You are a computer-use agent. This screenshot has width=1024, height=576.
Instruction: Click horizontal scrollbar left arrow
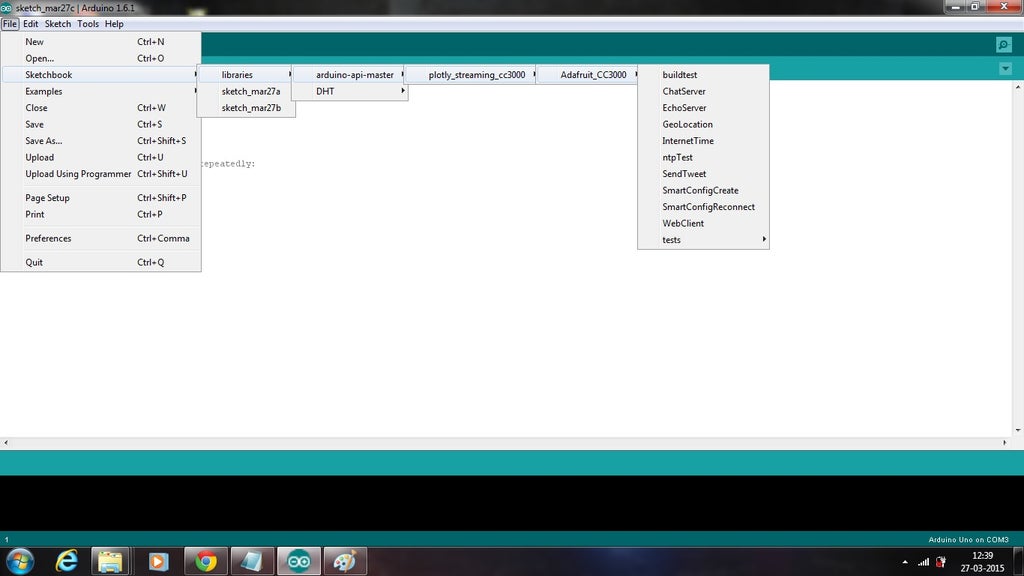(6, 443)
